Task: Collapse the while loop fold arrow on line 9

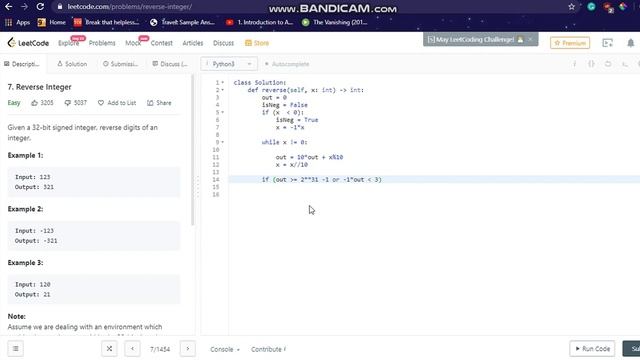Action: coord(222,142)
